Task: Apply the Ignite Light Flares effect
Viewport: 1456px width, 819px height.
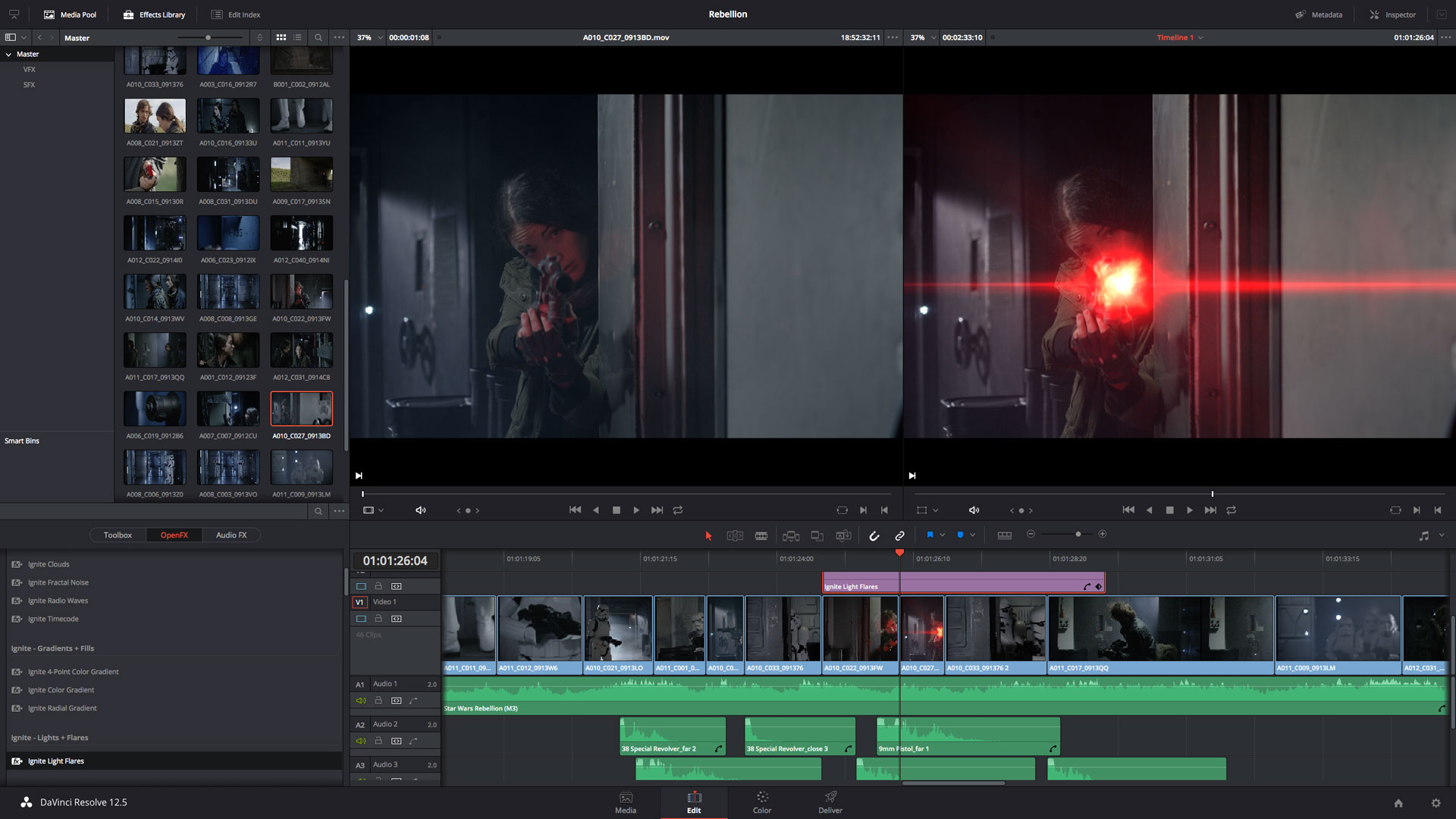Action: click(57, 761)
